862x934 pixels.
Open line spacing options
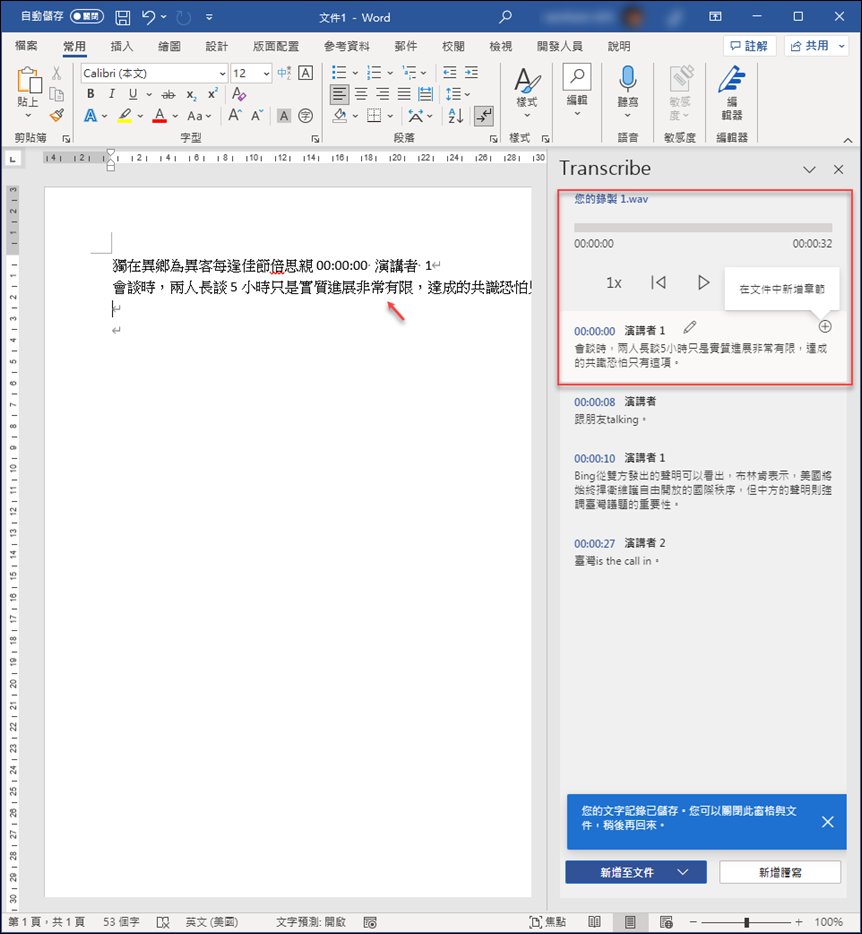pyautogui.click(x=458, y=94)
